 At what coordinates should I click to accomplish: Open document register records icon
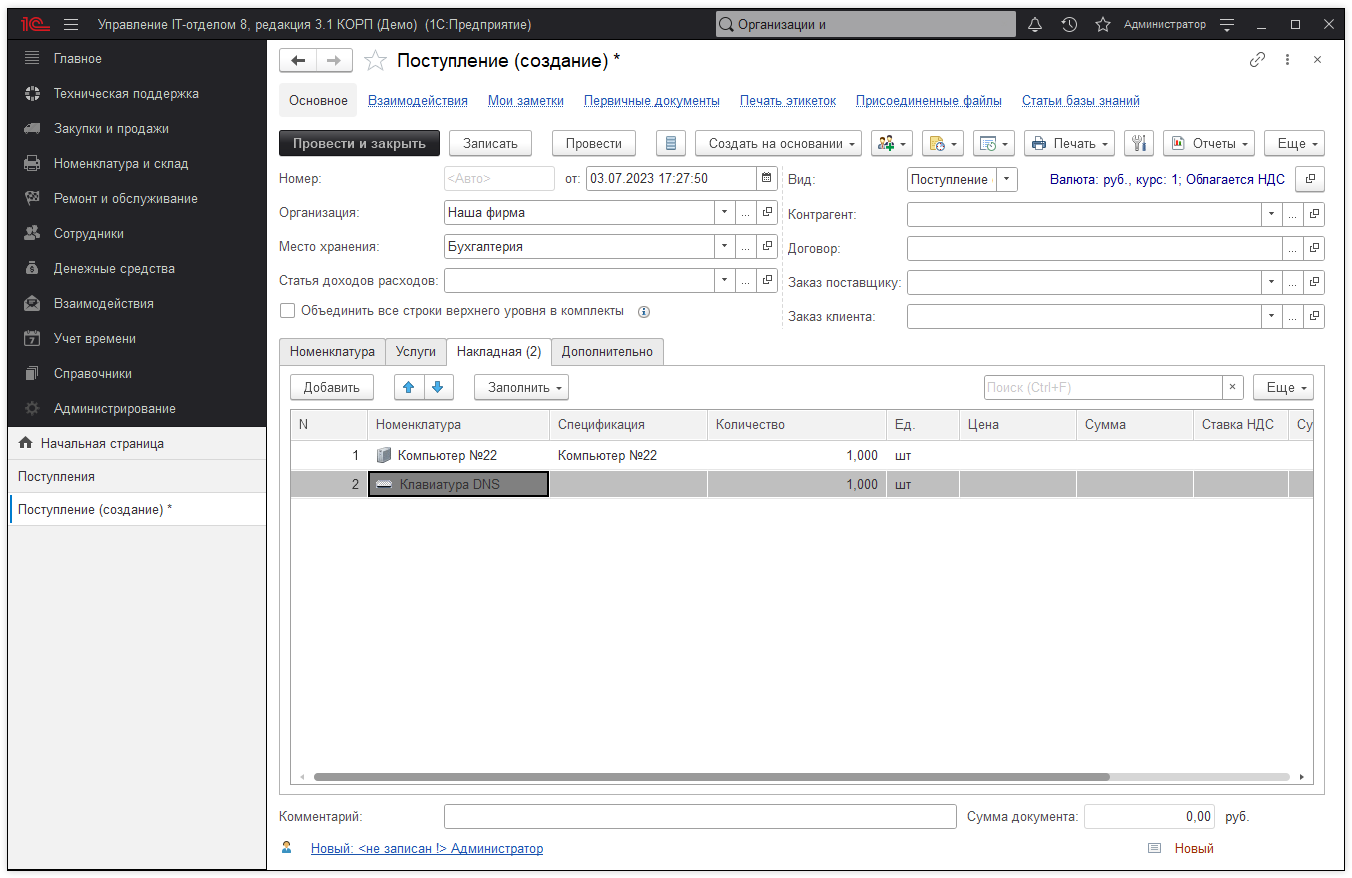670,143
